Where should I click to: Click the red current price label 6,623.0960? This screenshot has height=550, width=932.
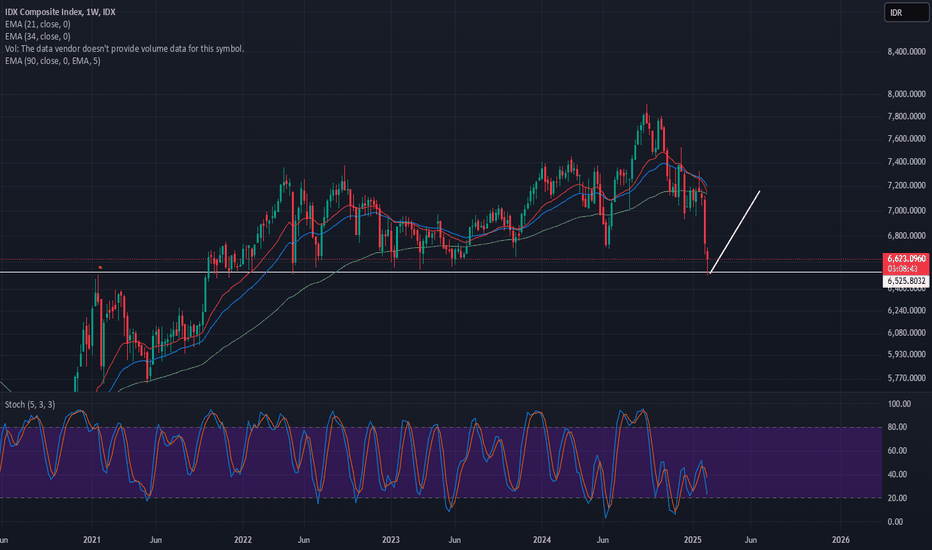(x=906, y=259)
